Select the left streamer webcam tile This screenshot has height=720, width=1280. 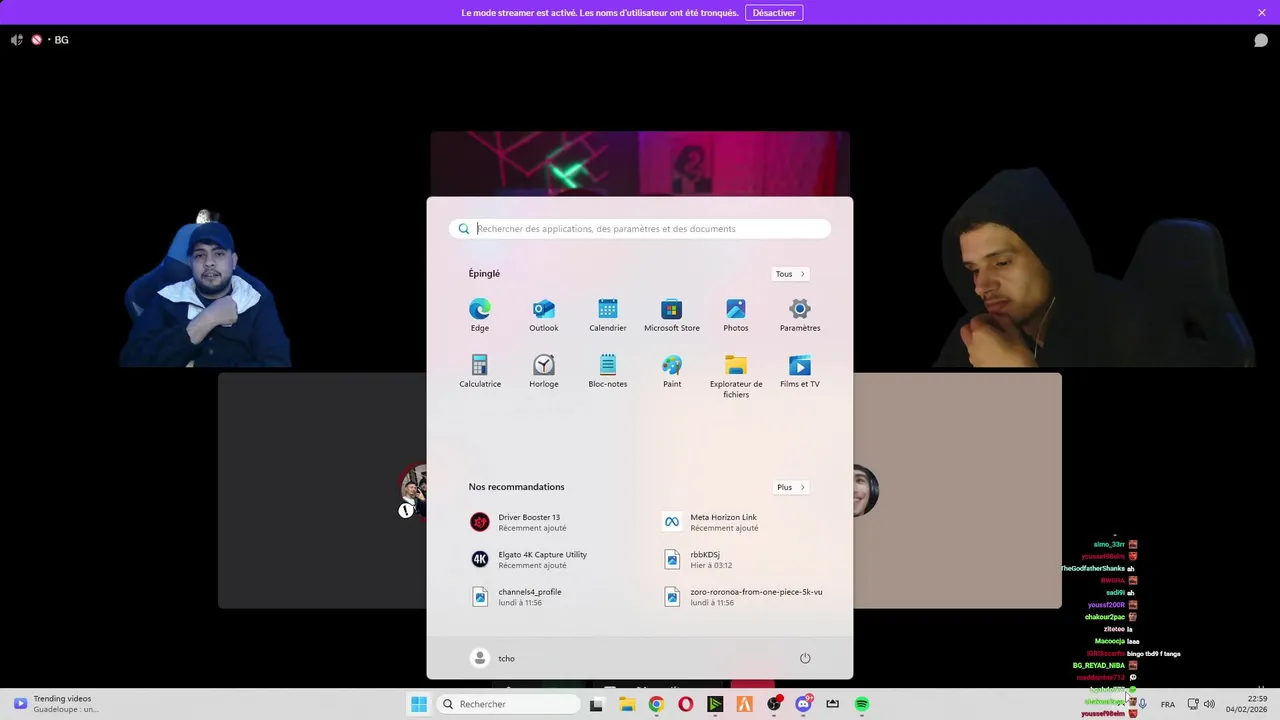tap(206, 290)
